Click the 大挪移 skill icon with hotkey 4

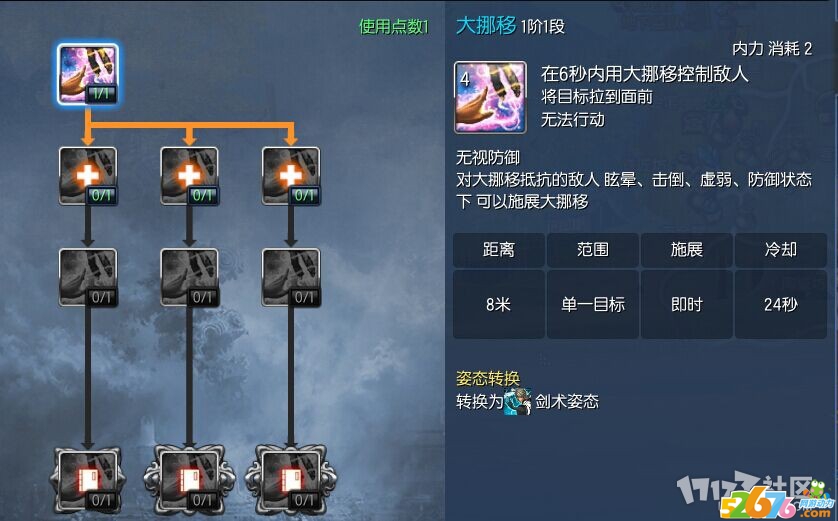[490, 97]
